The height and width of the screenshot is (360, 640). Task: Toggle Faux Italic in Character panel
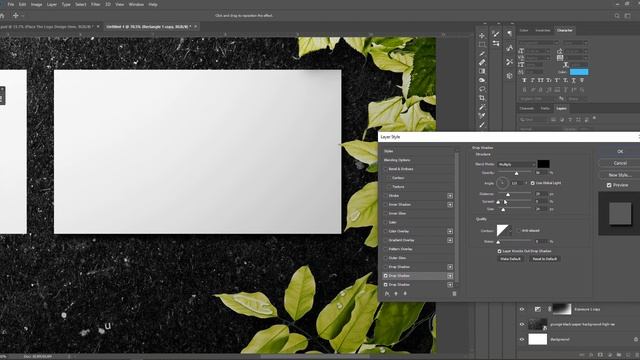coord(533,80)
